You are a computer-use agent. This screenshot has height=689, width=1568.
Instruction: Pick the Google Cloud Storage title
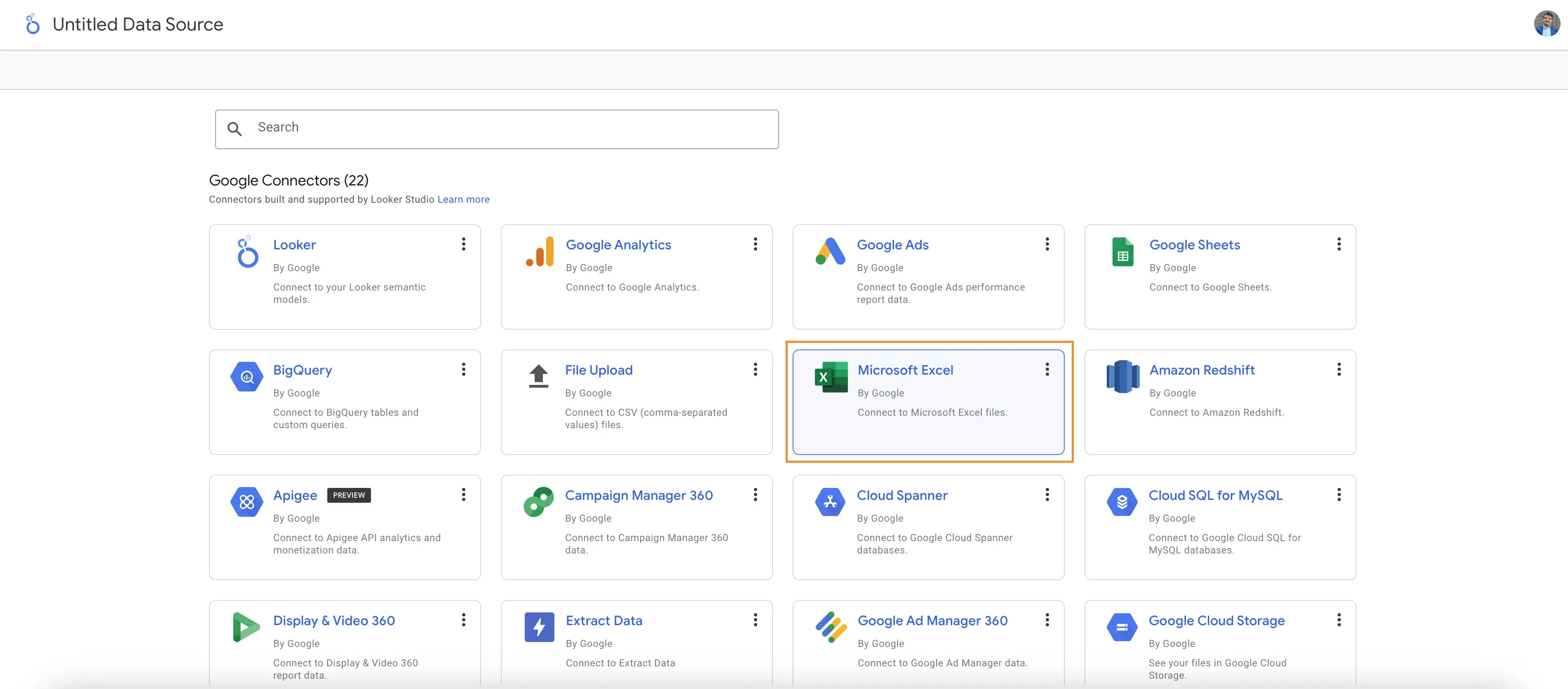pos(1216,621)
